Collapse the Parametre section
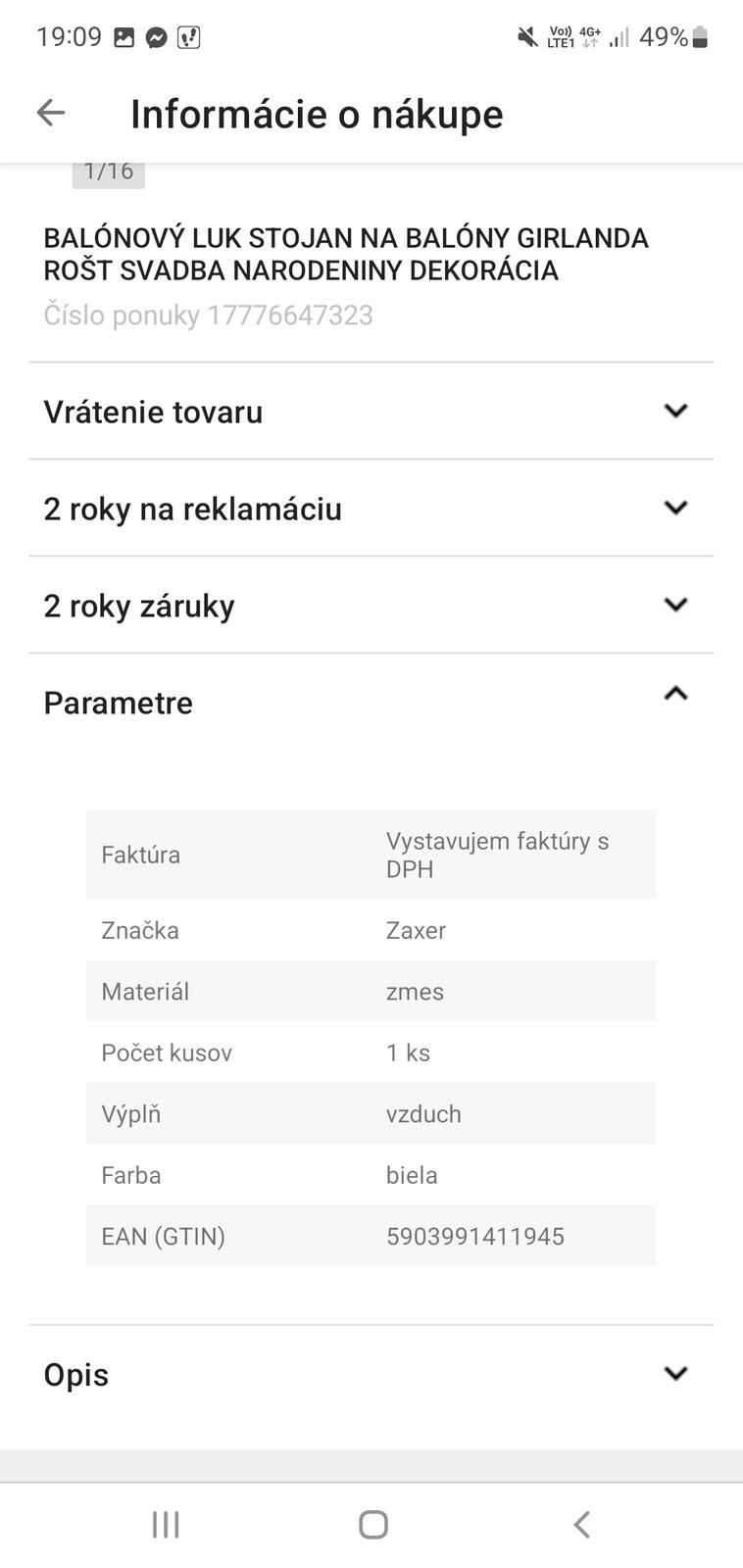This screenshot has height=1568, width=743. [675, 695]
